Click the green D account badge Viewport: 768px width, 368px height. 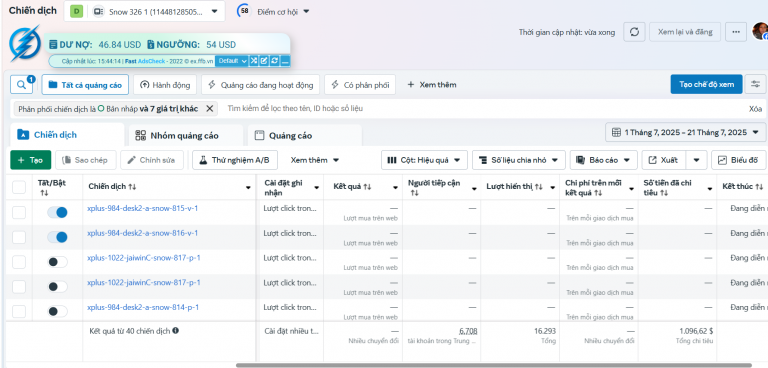click(76, 11)
